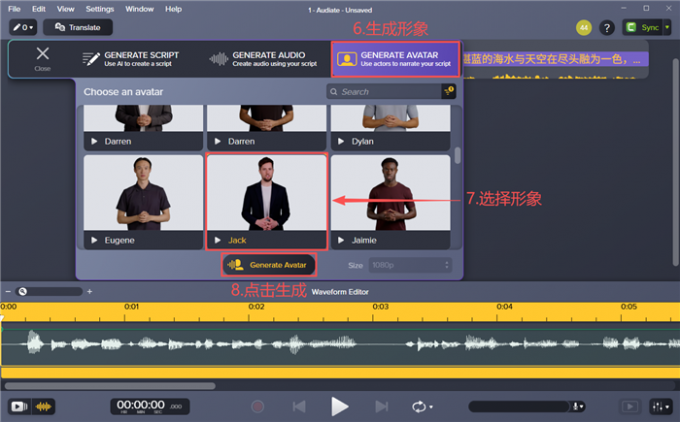Open the Help menu
This screenshot has width=680, height=422.
(173, 9)
